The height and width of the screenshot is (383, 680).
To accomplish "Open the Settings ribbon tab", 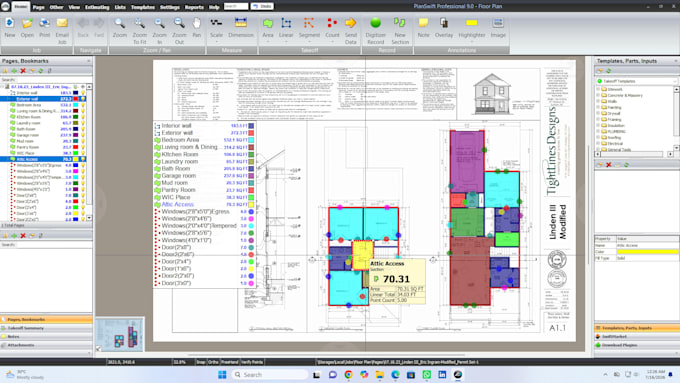I will click(170, 7).
